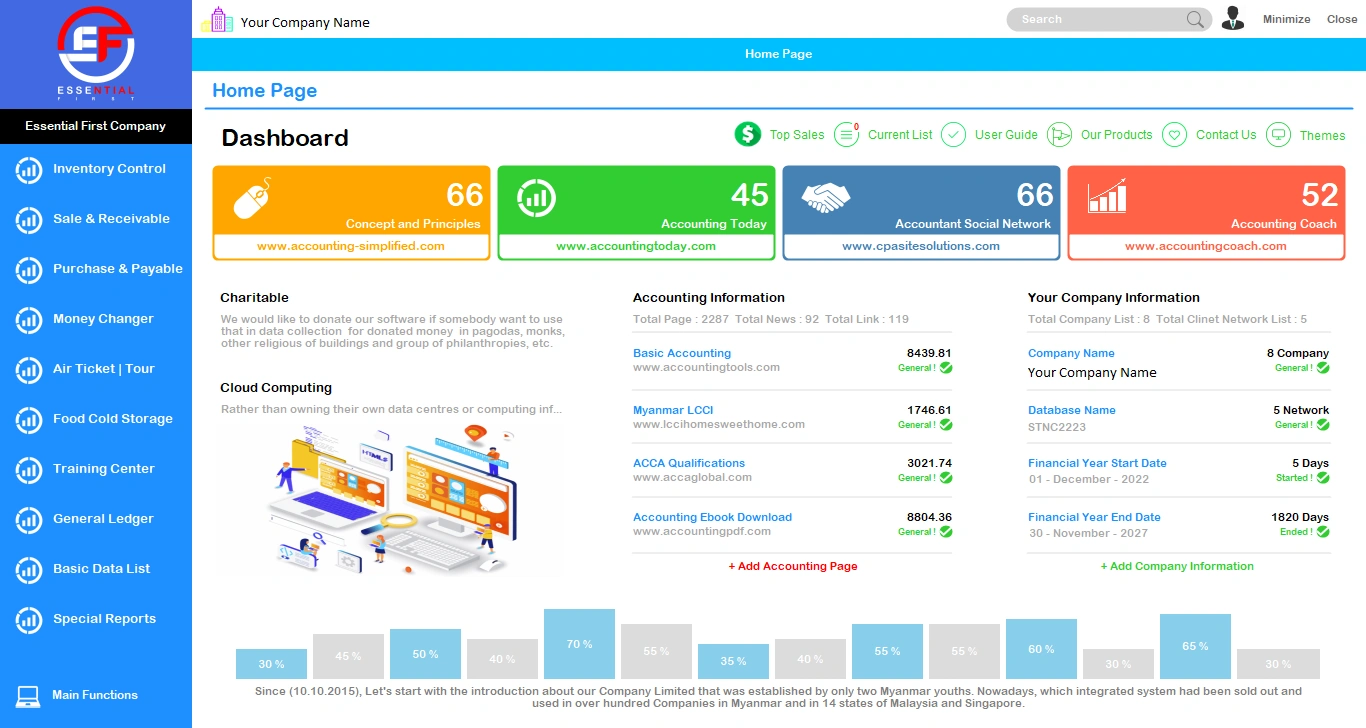Click the General Ledger chart icon

coord(28,520)
